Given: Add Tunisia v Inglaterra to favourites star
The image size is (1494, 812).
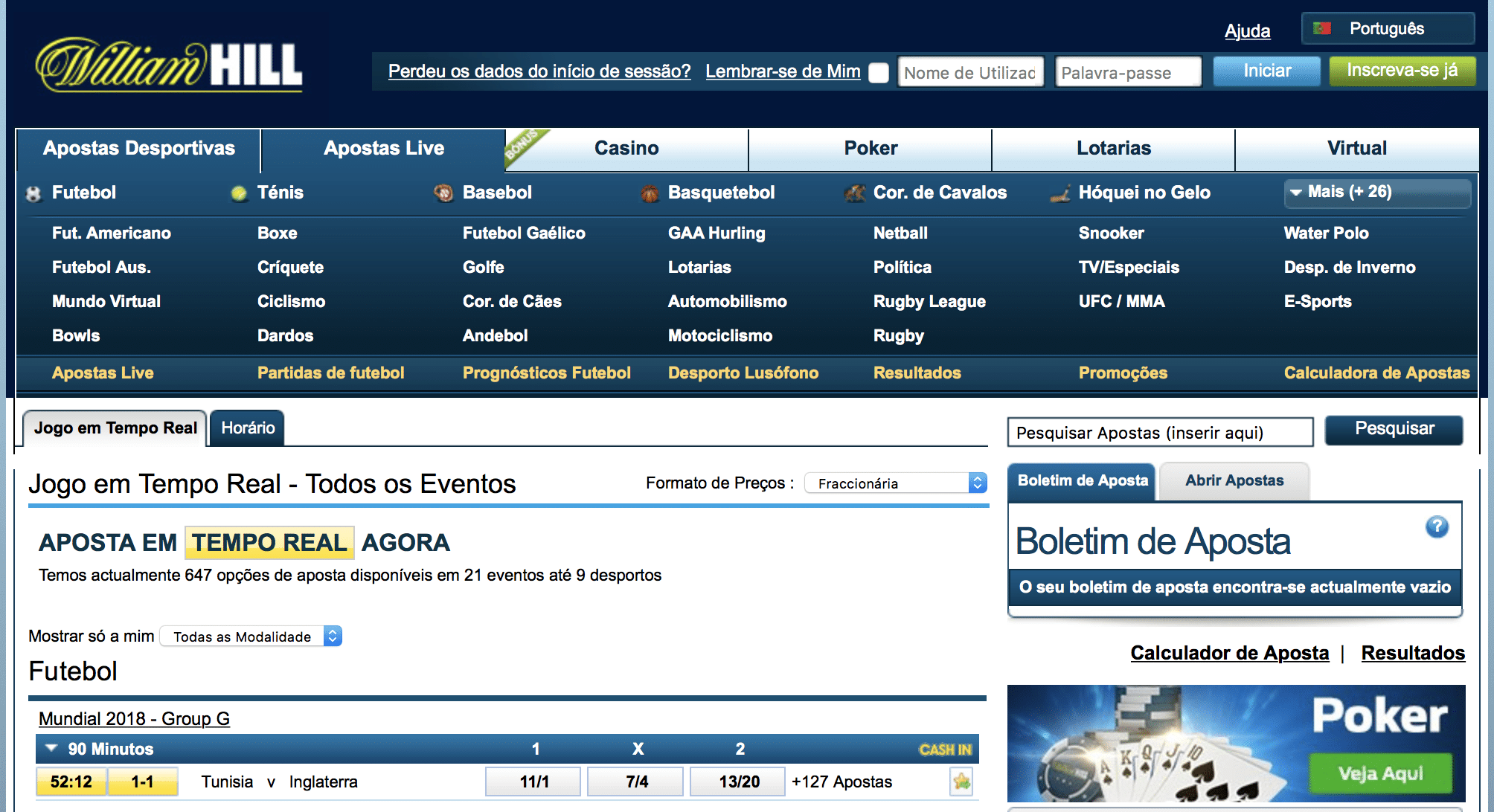Looking at the screenshot, I should tap(961, 782).
